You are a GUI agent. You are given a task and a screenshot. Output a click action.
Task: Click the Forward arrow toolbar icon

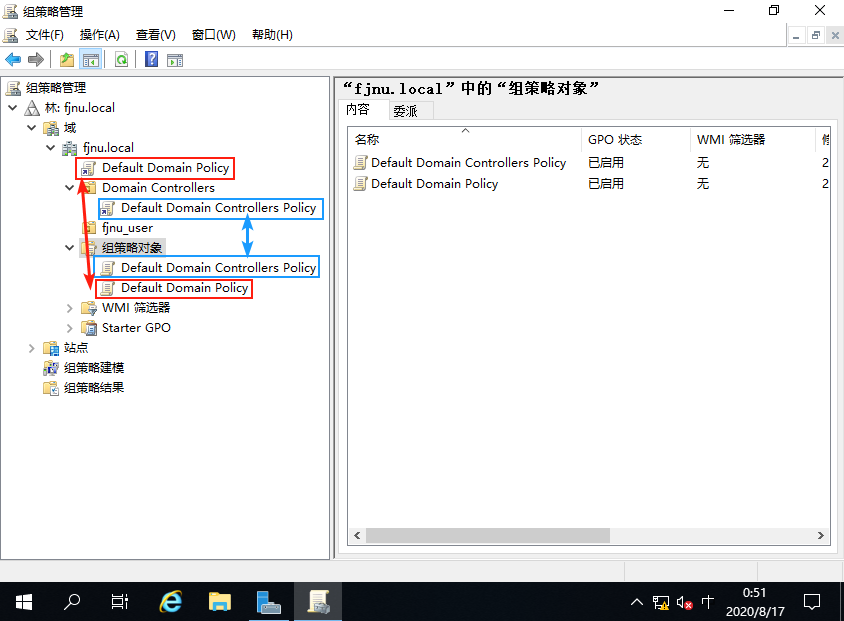pyautogui.click(x=36, y=60)
